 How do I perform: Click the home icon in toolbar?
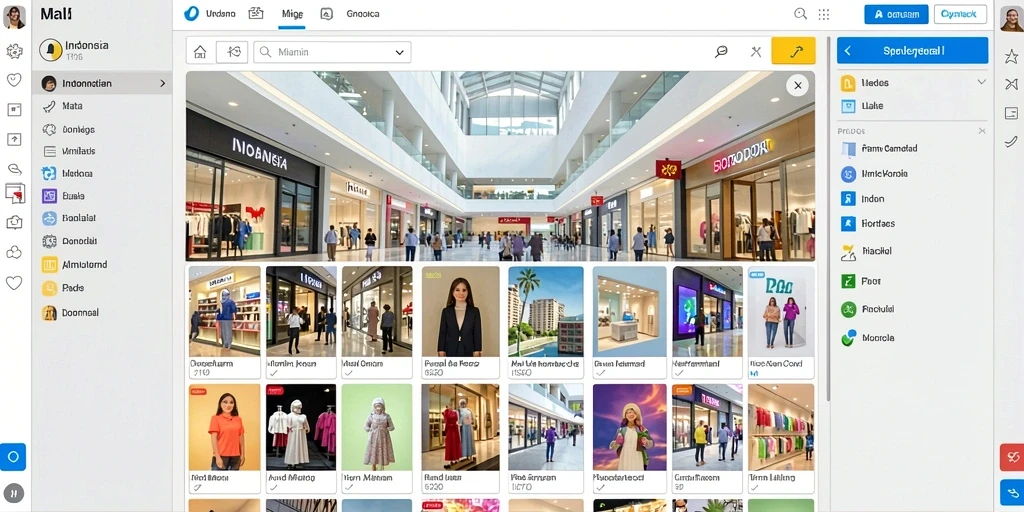point(200,52)
